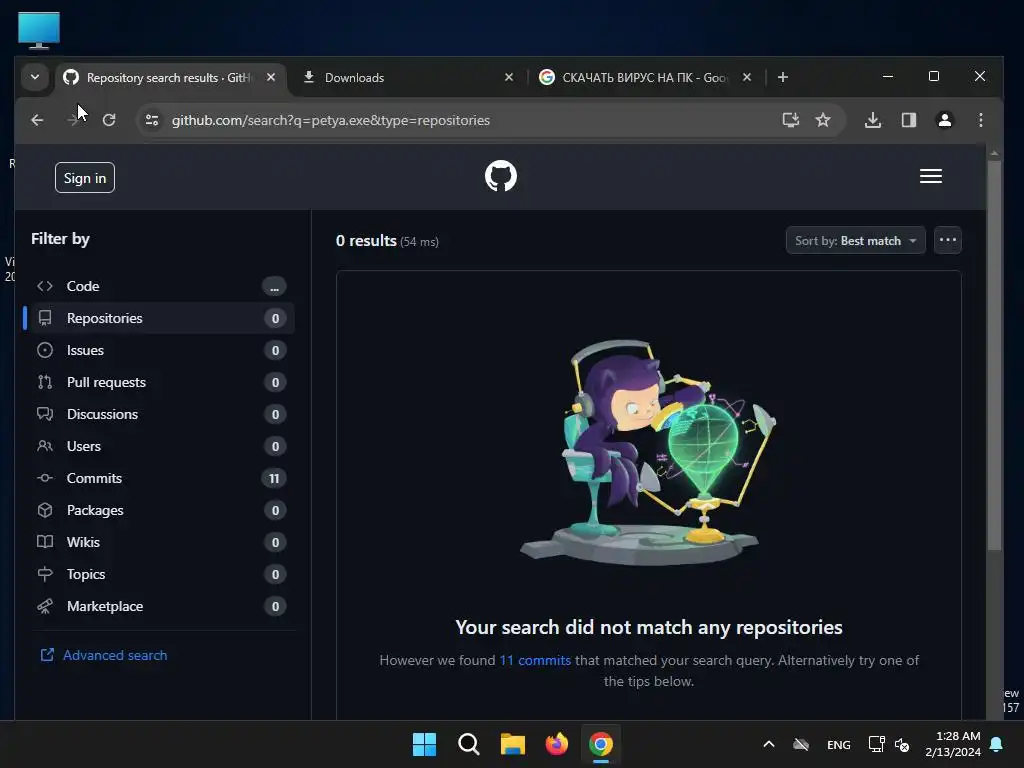Screen dimensions: 1024x768
Task: Open the notification bell in system tray
Action: 997,744
